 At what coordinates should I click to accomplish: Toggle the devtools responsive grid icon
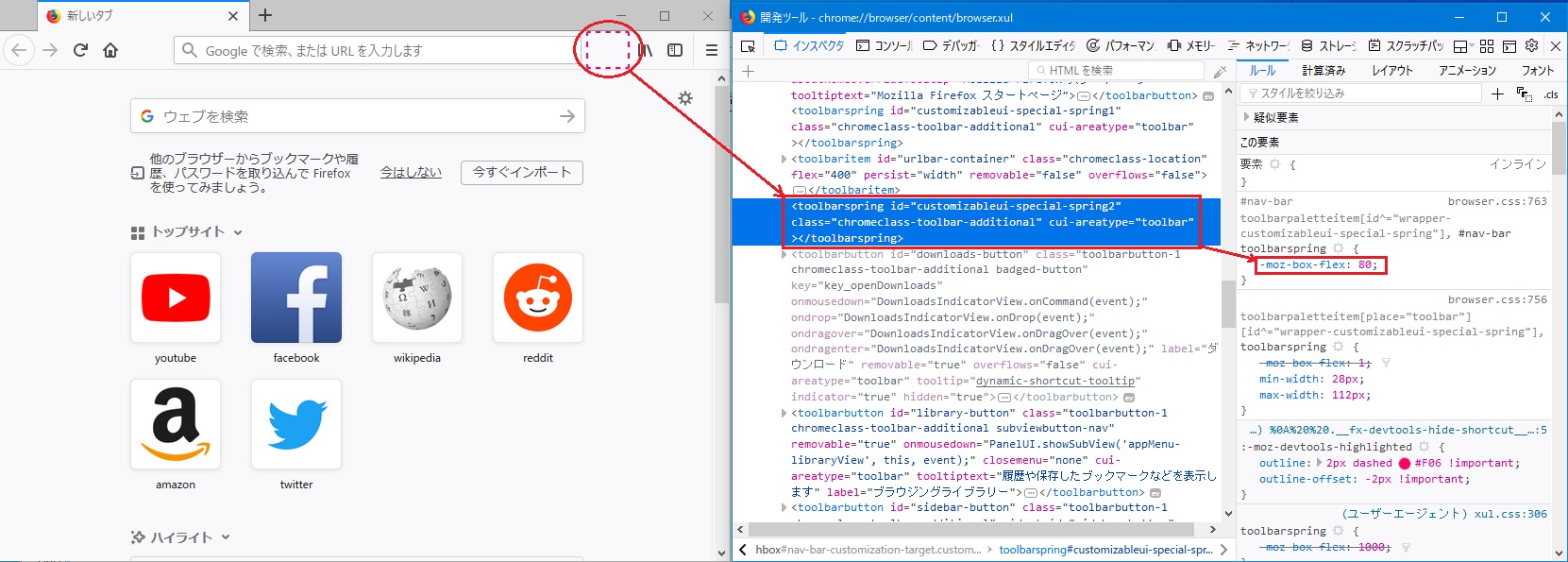tap(1487, 45)
